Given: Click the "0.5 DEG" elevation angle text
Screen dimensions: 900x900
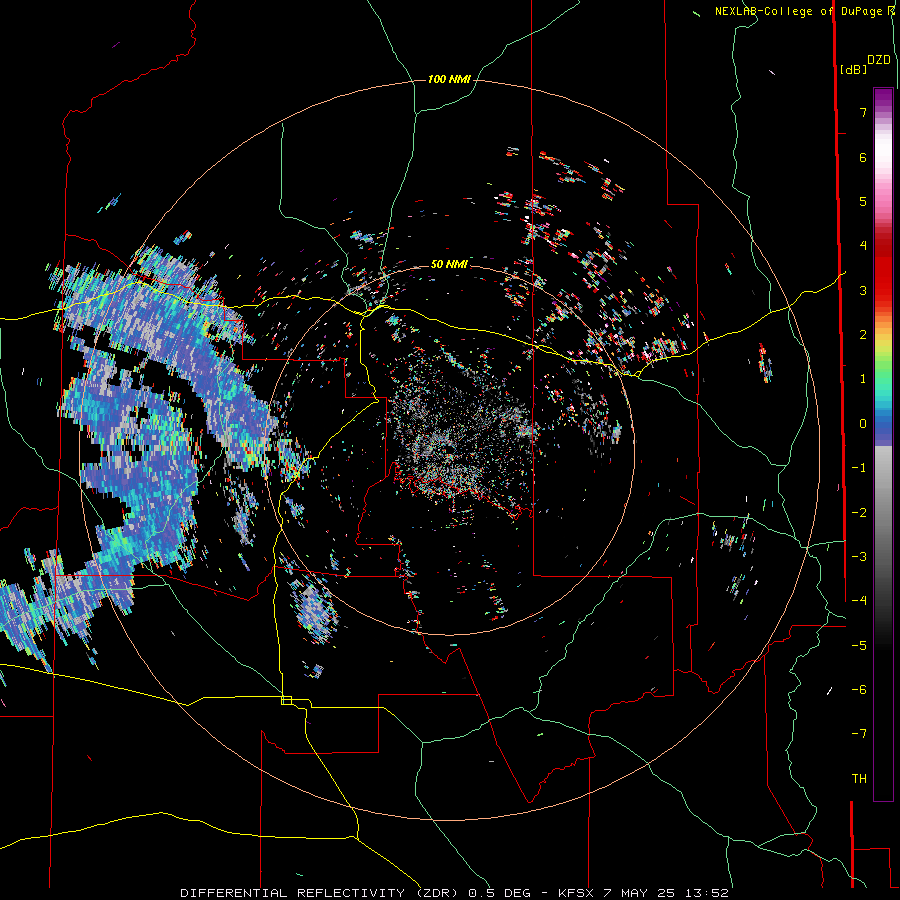Looking at the screenshot, I should click(499, 893).
